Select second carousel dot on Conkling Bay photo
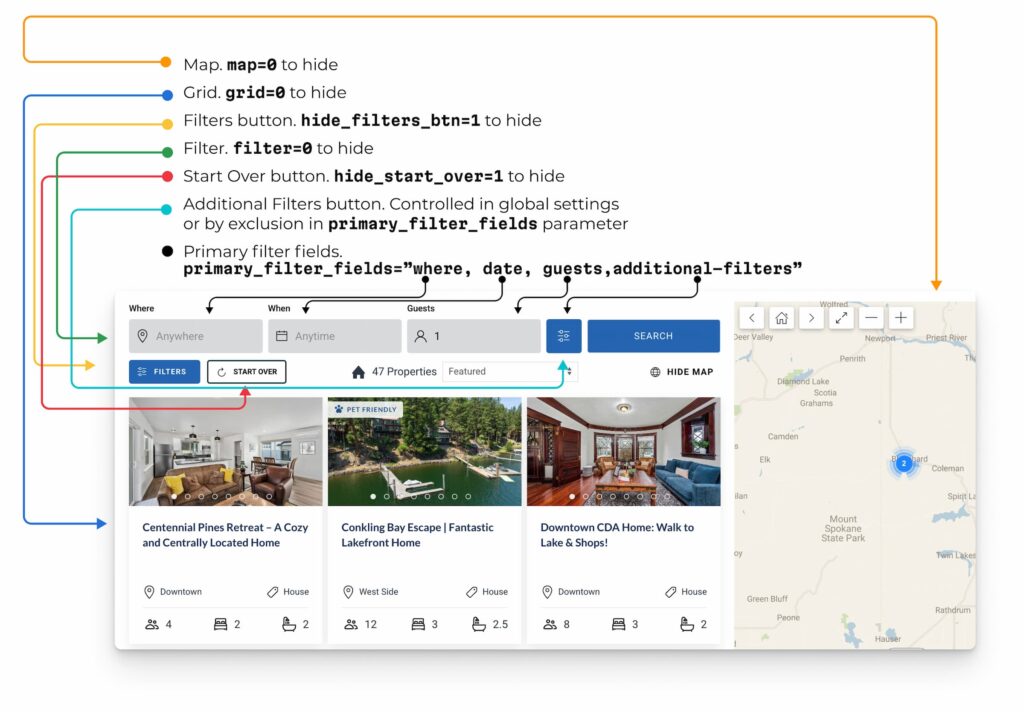This screenshot has width=1024, height=712. pyautogui.click(x=387, y=496)
